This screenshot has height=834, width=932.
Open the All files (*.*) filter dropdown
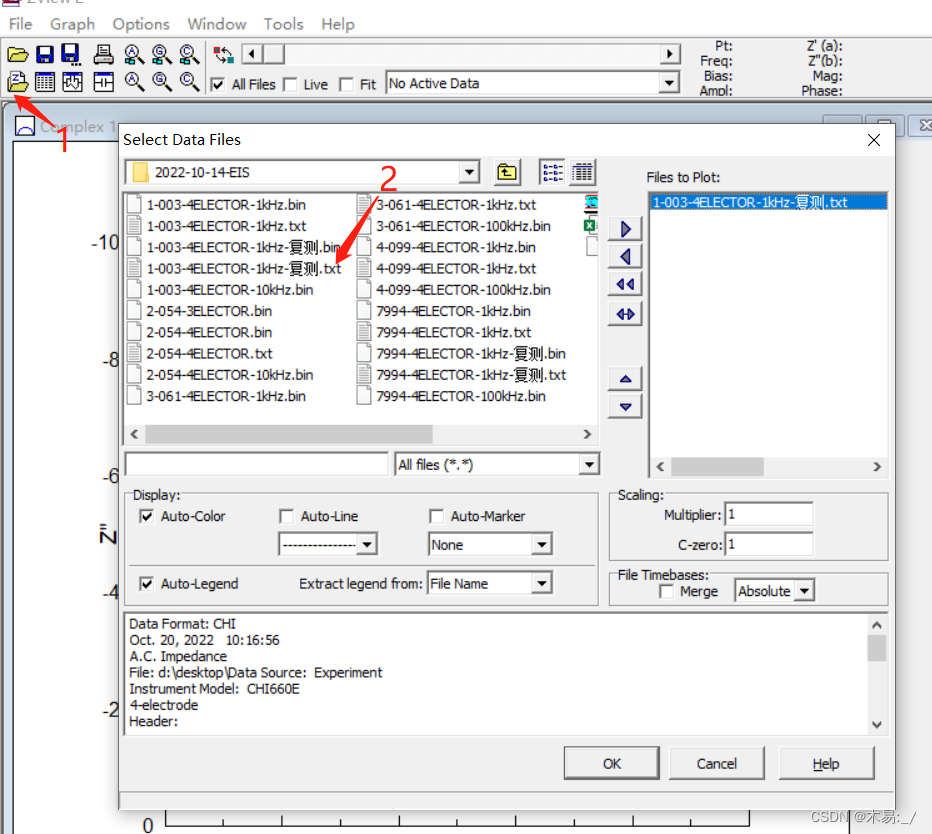[588, 464]
